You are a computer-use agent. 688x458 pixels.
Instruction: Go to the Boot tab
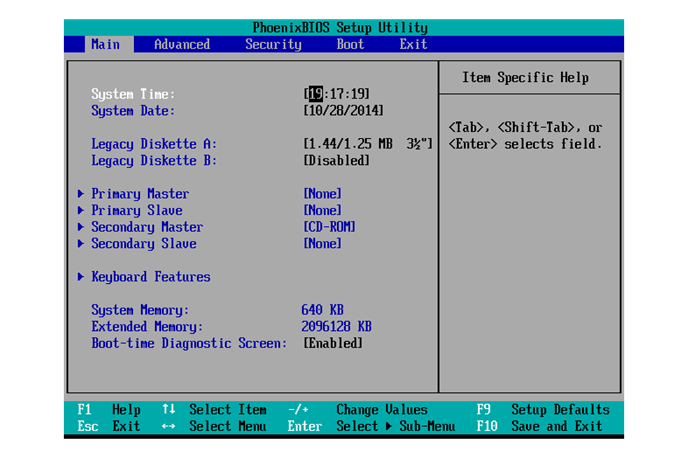click(x=350, y=44)
